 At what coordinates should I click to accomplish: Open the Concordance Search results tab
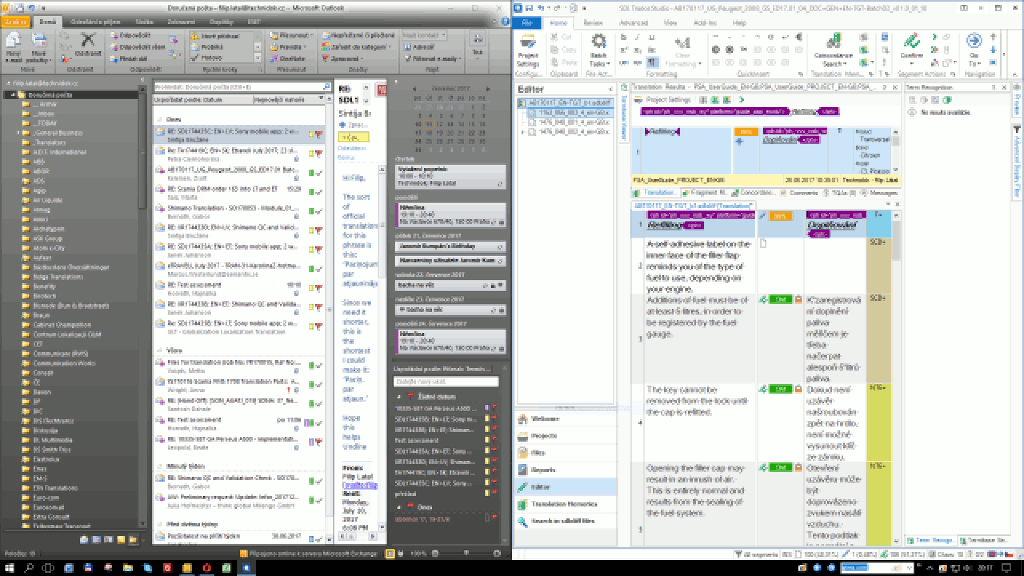point(752,193)
